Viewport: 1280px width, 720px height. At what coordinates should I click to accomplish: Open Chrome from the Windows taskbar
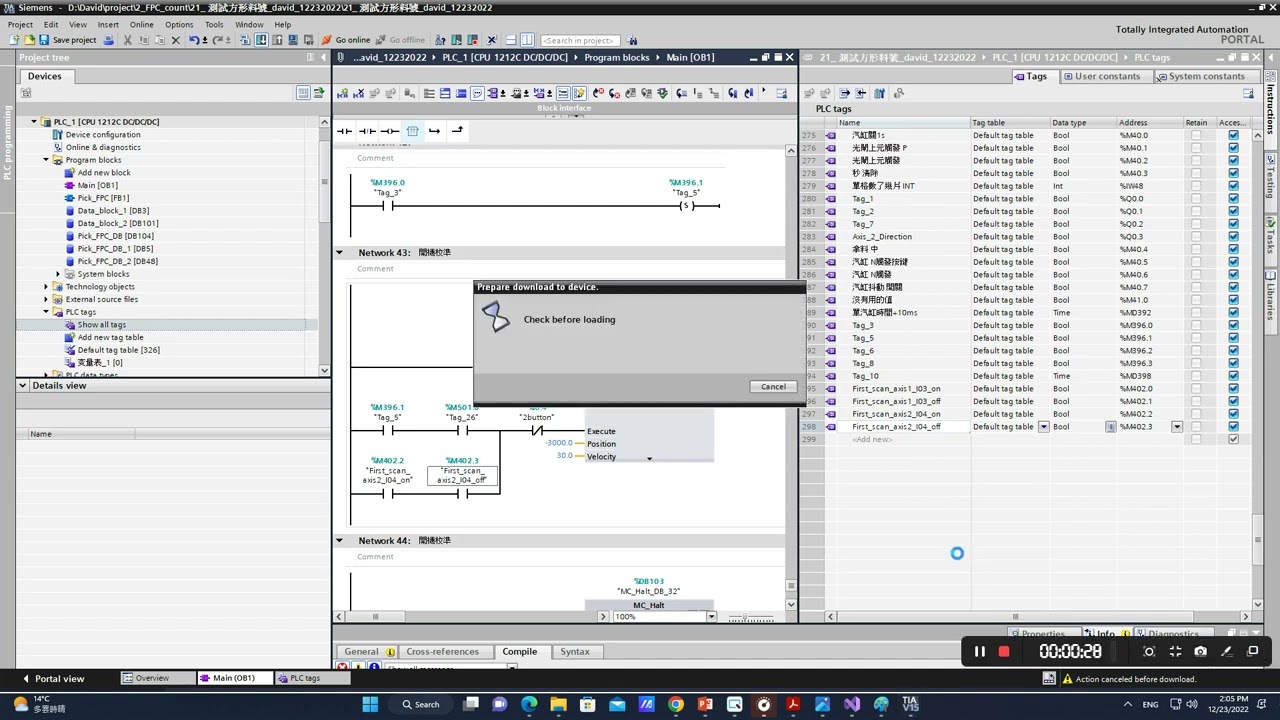pos(676,704)
